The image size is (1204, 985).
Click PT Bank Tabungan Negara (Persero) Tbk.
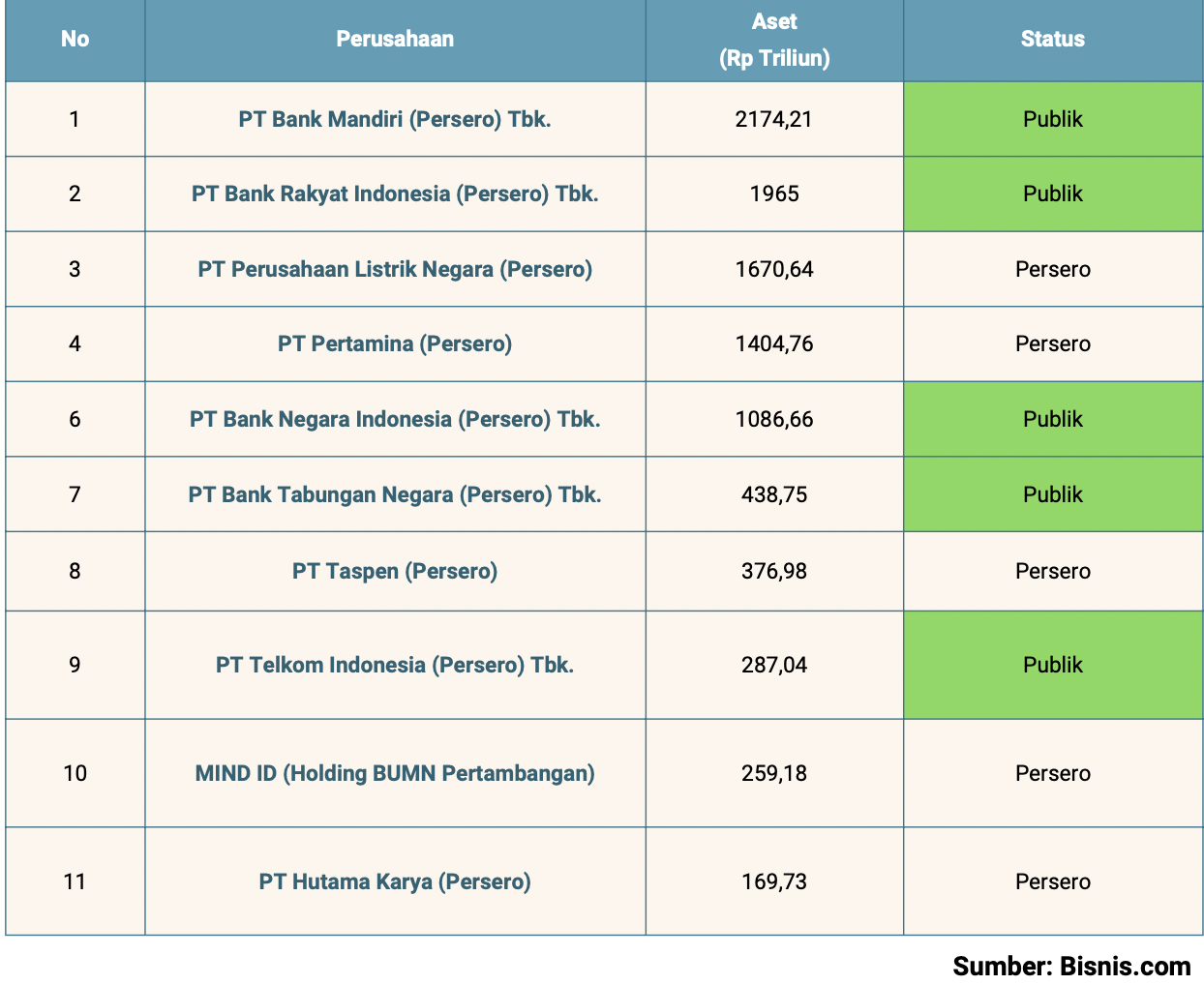(x=395, y=494)
